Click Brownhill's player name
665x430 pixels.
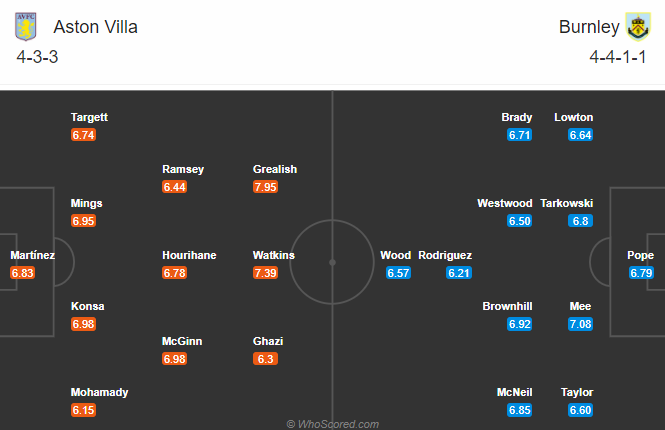[507, 306]
